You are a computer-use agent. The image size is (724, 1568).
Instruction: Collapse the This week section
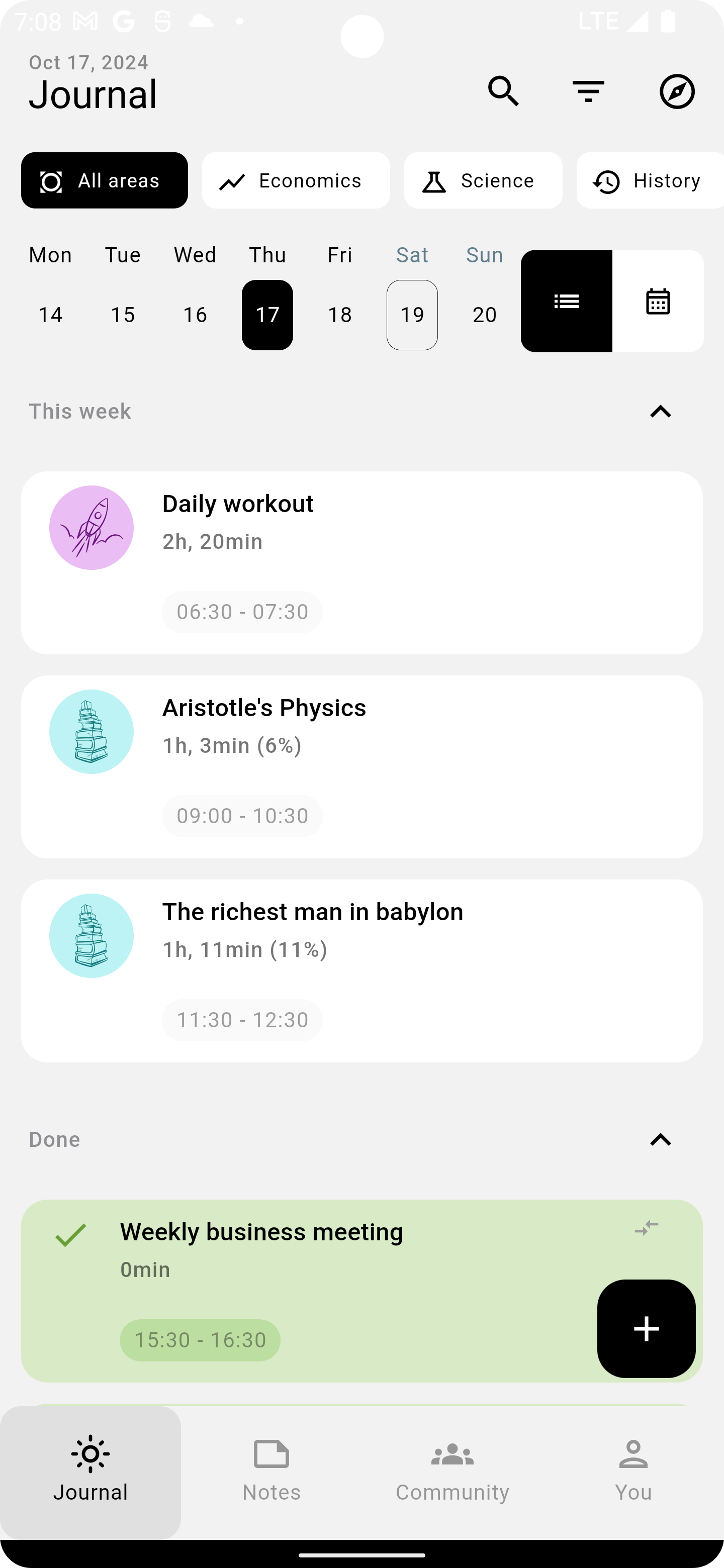click(x=660, y=412)
